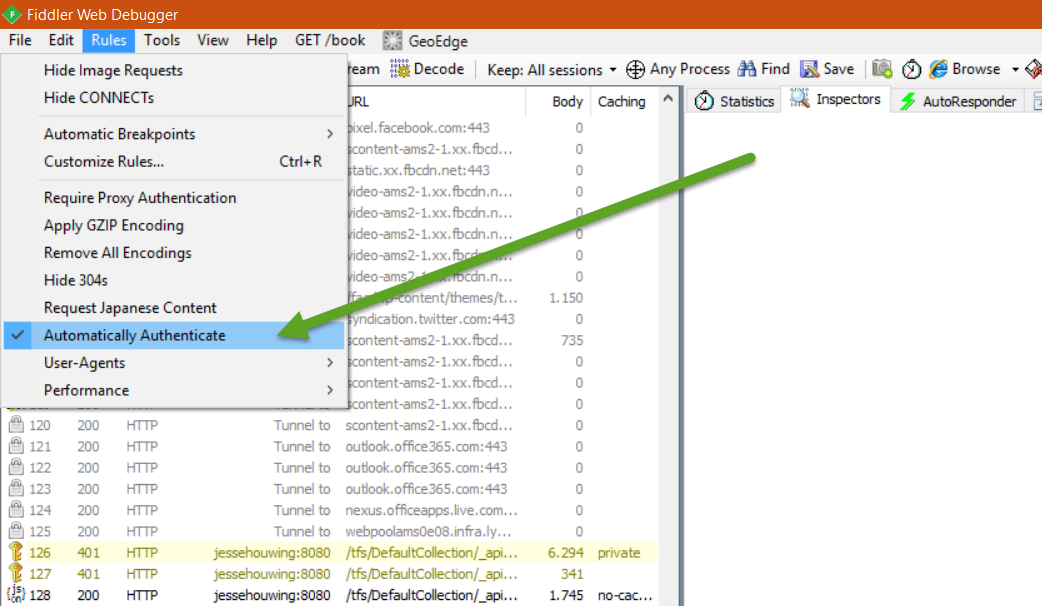Click GeoEdge menu label

438,41
